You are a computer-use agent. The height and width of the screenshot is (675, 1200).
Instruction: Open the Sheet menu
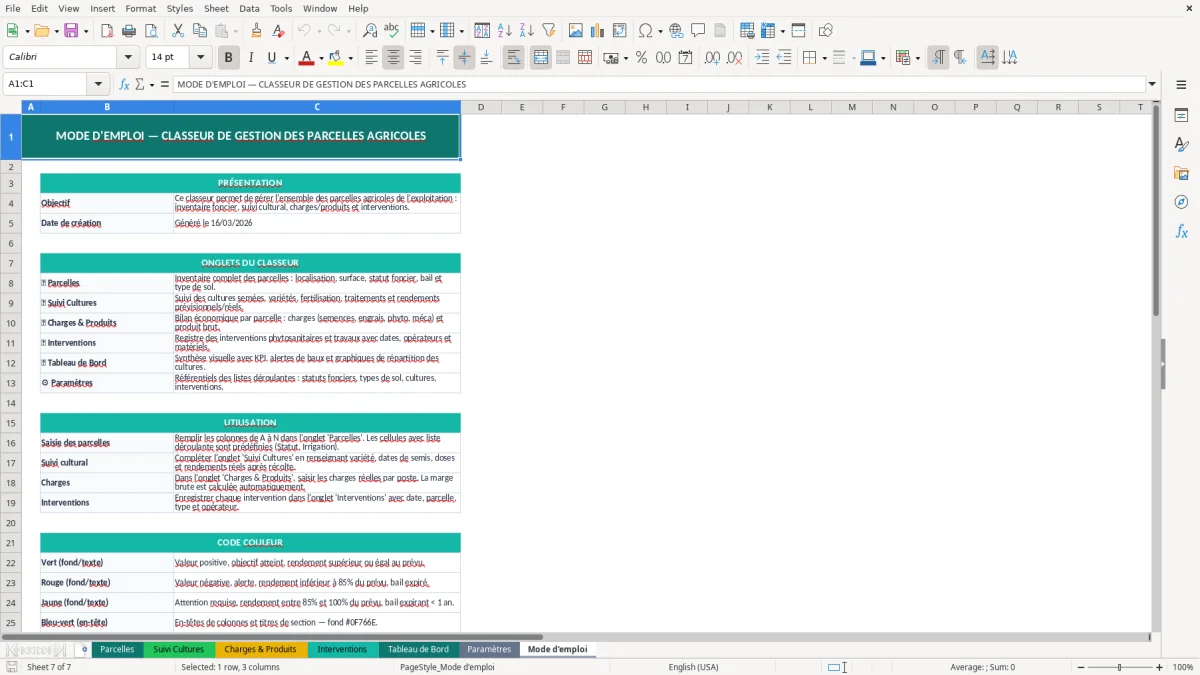216,8
